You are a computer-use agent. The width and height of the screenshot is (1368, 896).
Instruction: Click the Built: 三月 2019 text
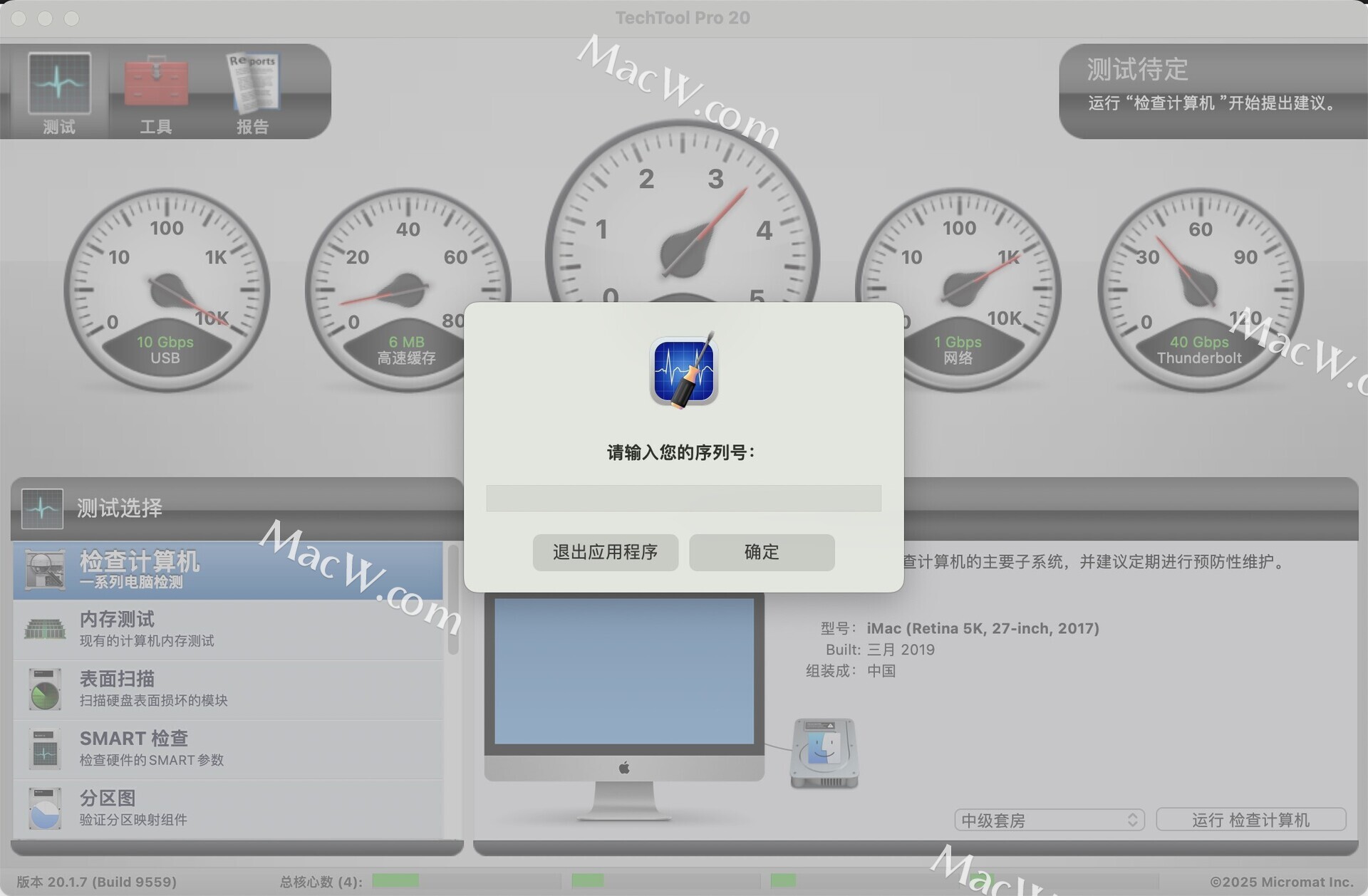tap(880, 650)
